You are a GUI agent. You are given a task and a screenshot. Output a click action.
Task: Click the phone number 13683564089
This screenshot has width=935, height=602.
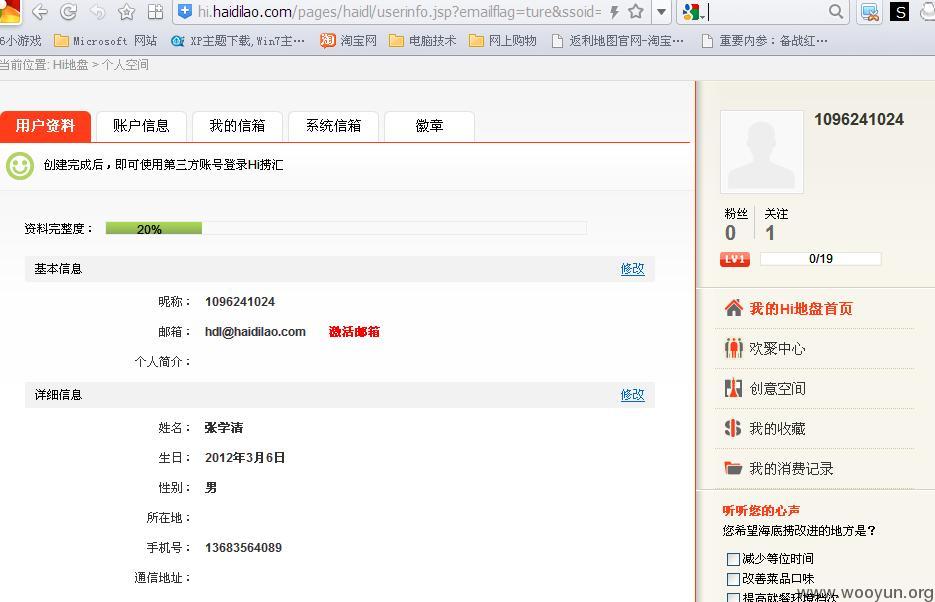243,547
